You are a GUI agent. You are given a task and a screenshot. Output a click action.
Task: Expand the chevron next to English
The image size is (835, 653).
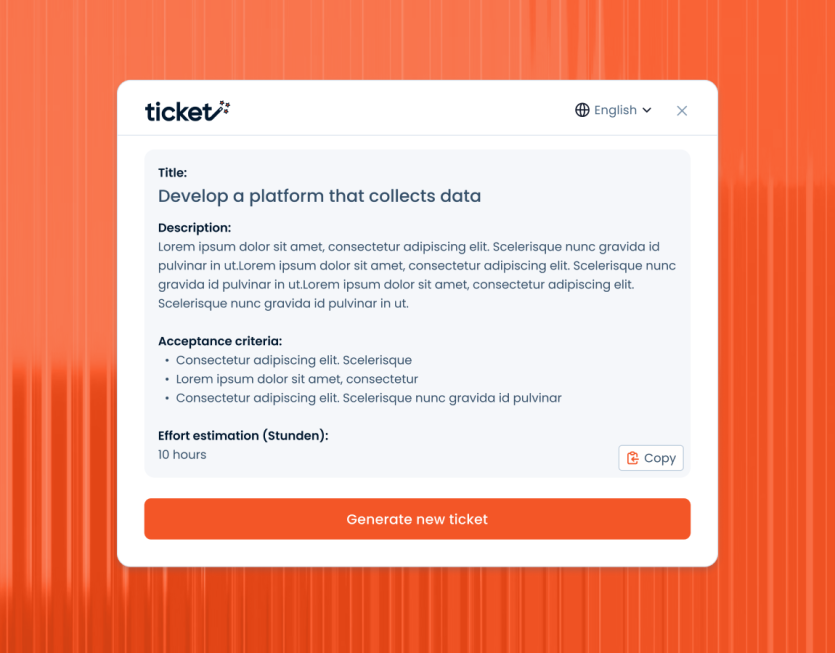coord(647,110)
